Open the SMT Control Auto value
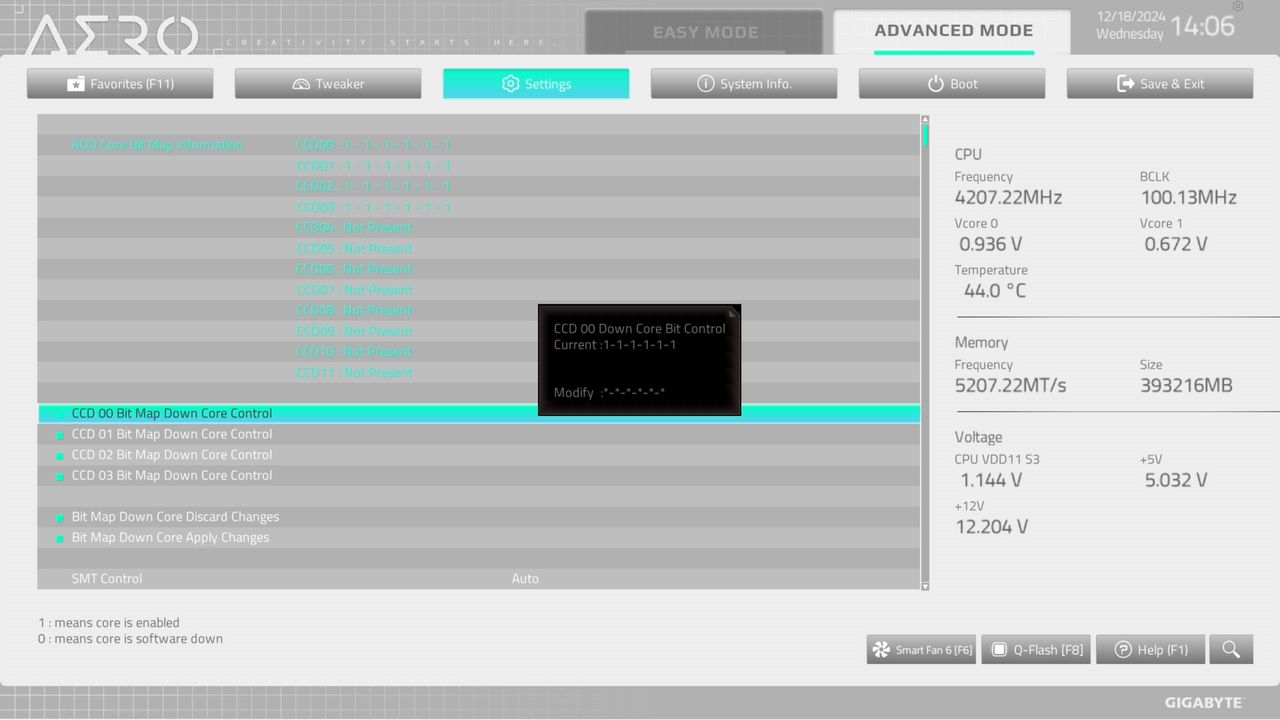Image resolution: width=1280 pixels, height=720 pixels. pos(525,579)
